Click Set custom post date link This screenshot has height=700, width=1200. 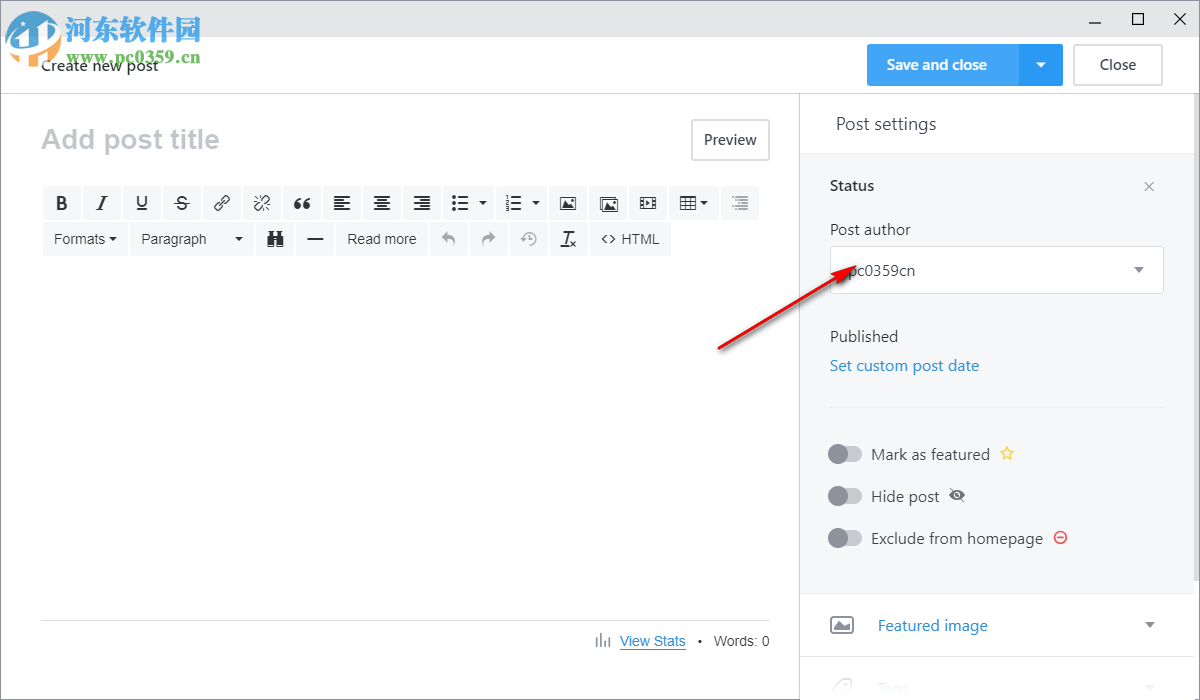tap(904, 366)
